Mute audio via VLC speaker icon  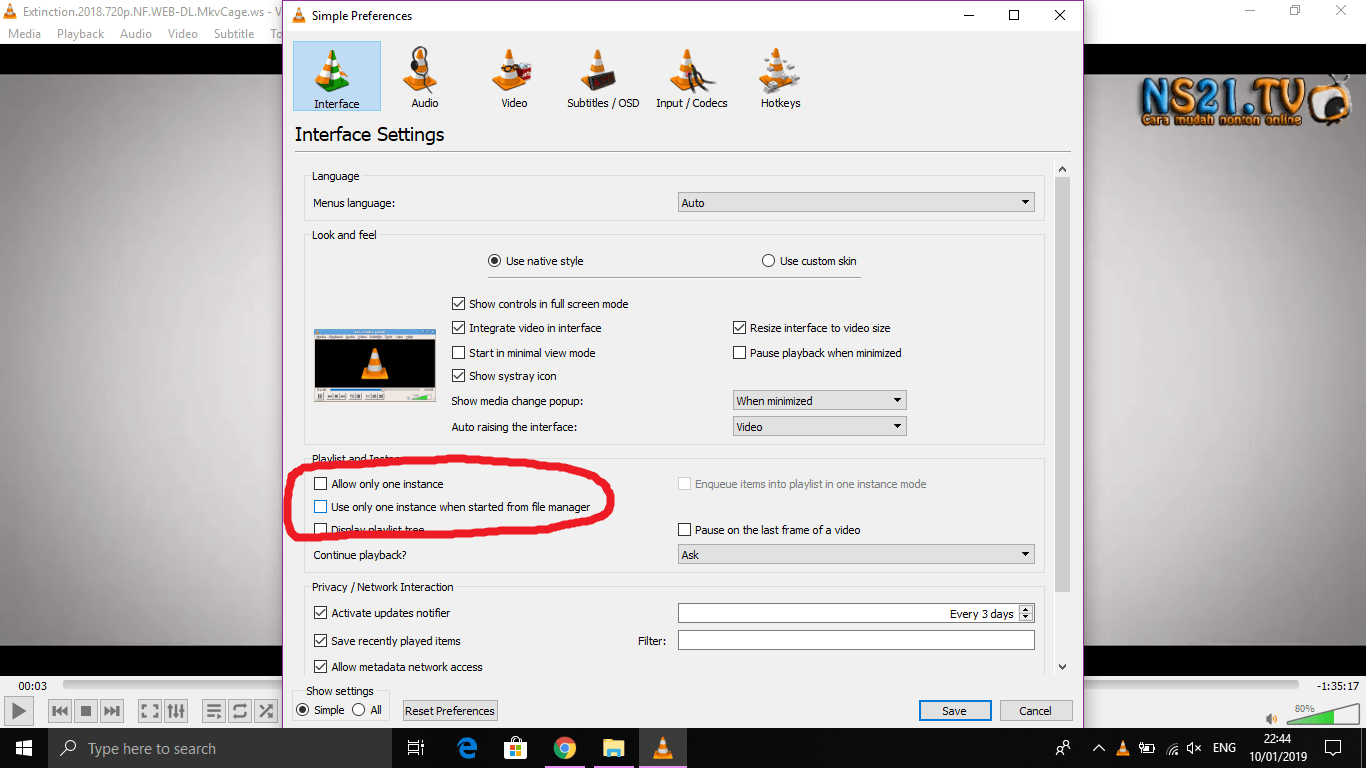click(1271, 718)
